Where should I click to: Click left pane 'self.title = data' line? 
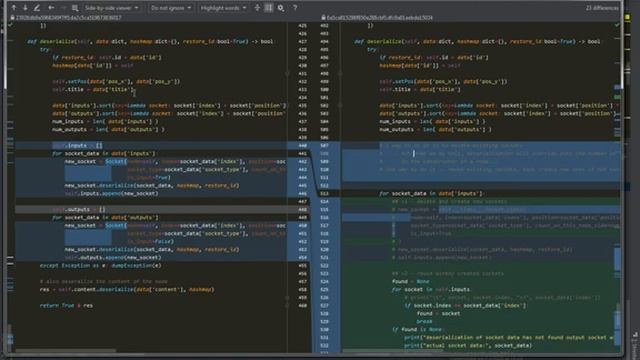[93, 89]
